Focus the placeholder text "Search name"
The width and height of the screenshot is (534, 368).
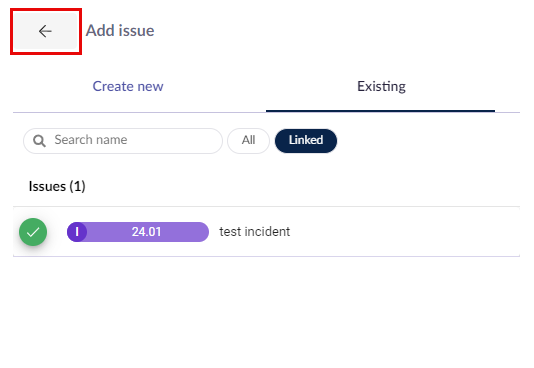click(91, 140)
